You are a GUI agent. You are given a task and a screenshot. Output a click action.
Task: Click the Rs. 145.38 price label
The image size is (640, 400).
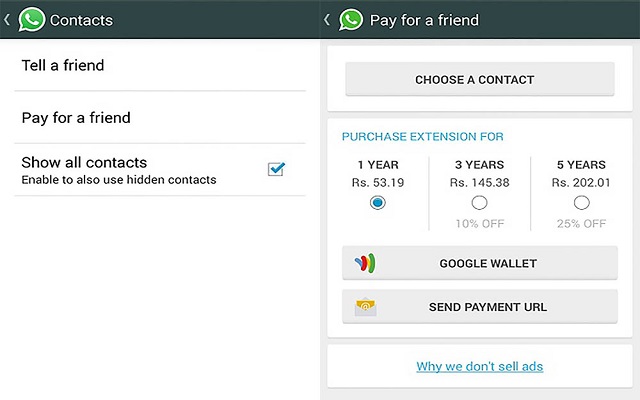(479, 183)
